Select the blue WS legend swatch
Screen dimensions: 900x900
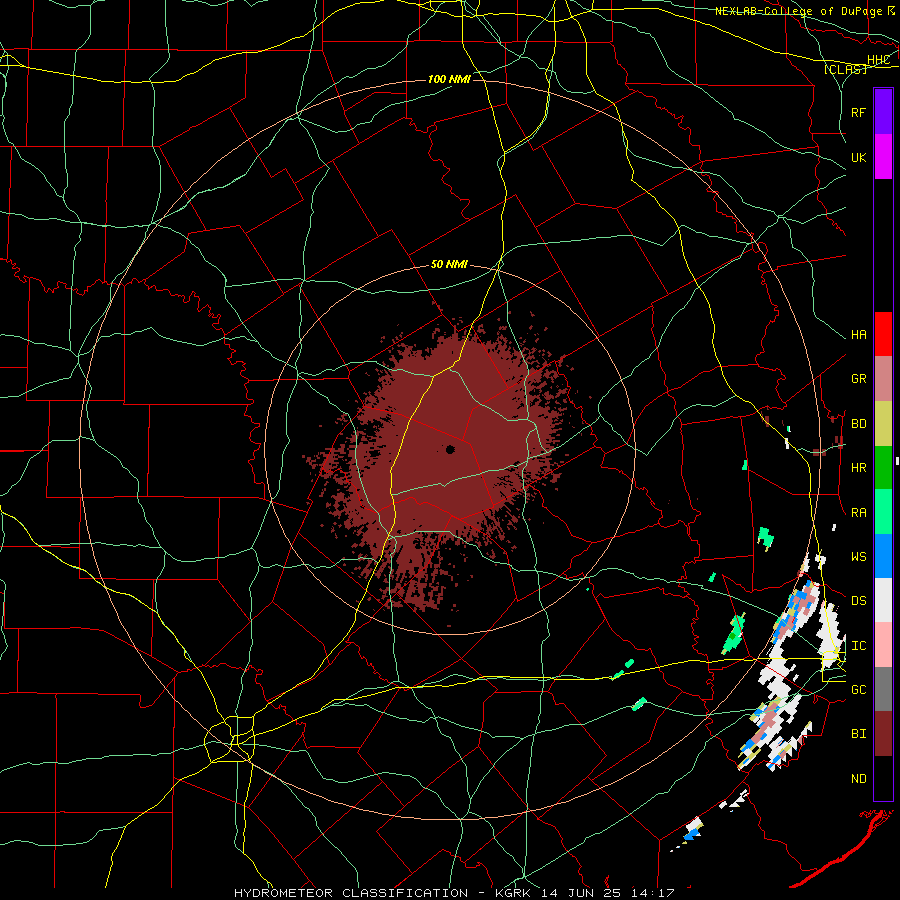[883, 556]
